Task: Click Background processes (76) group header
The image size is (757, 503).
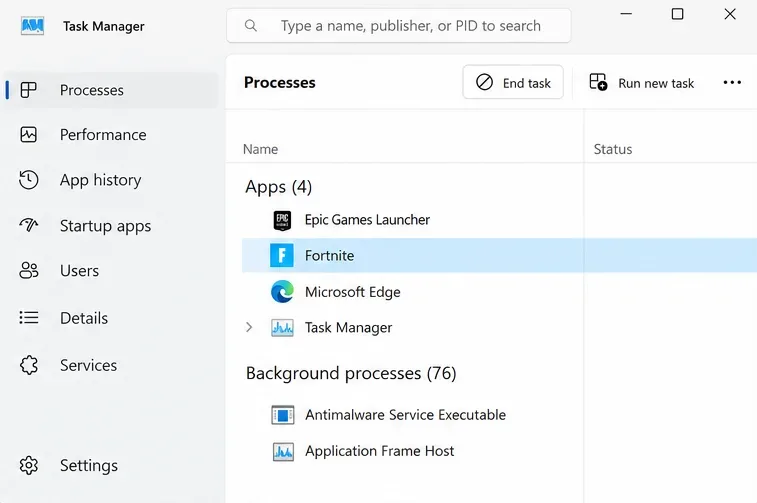Action: [x=351, y=373]
